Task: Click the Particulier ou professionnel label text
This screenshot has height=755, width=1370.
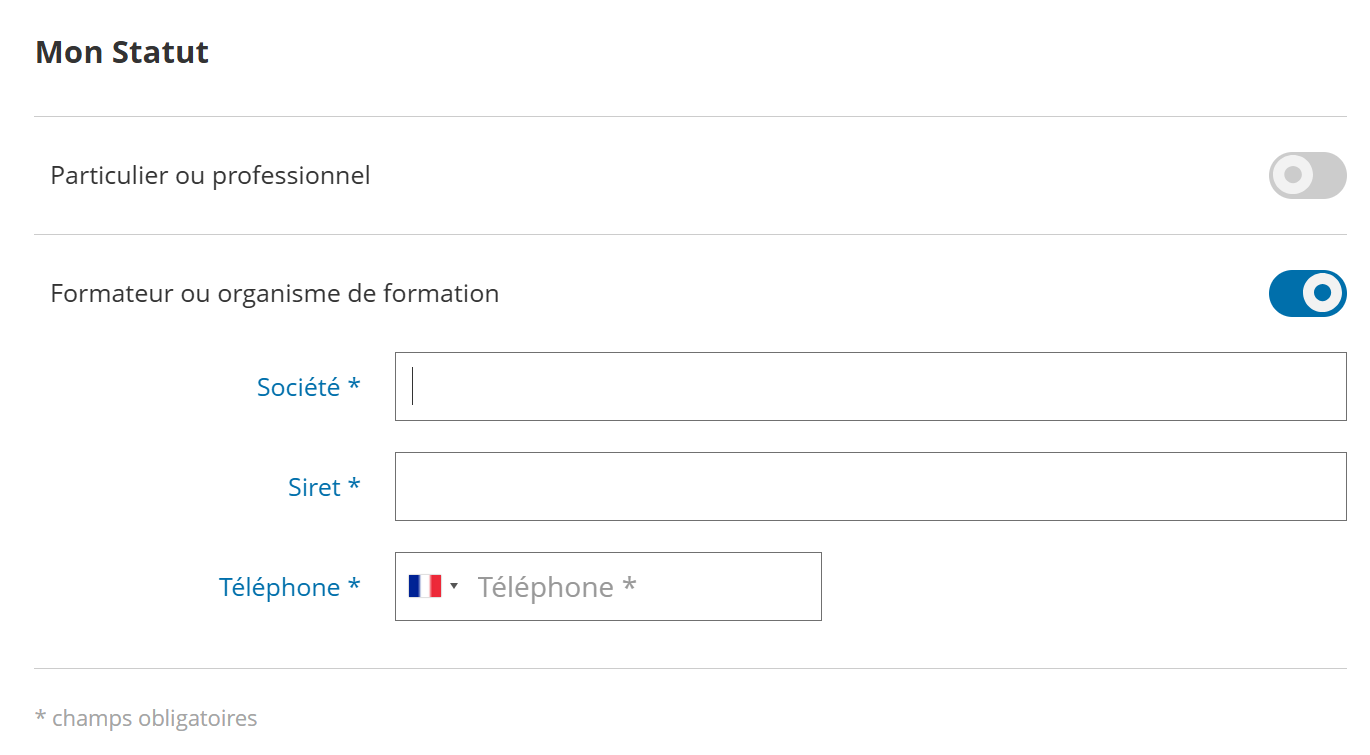Action: click(x=210, y=176)
